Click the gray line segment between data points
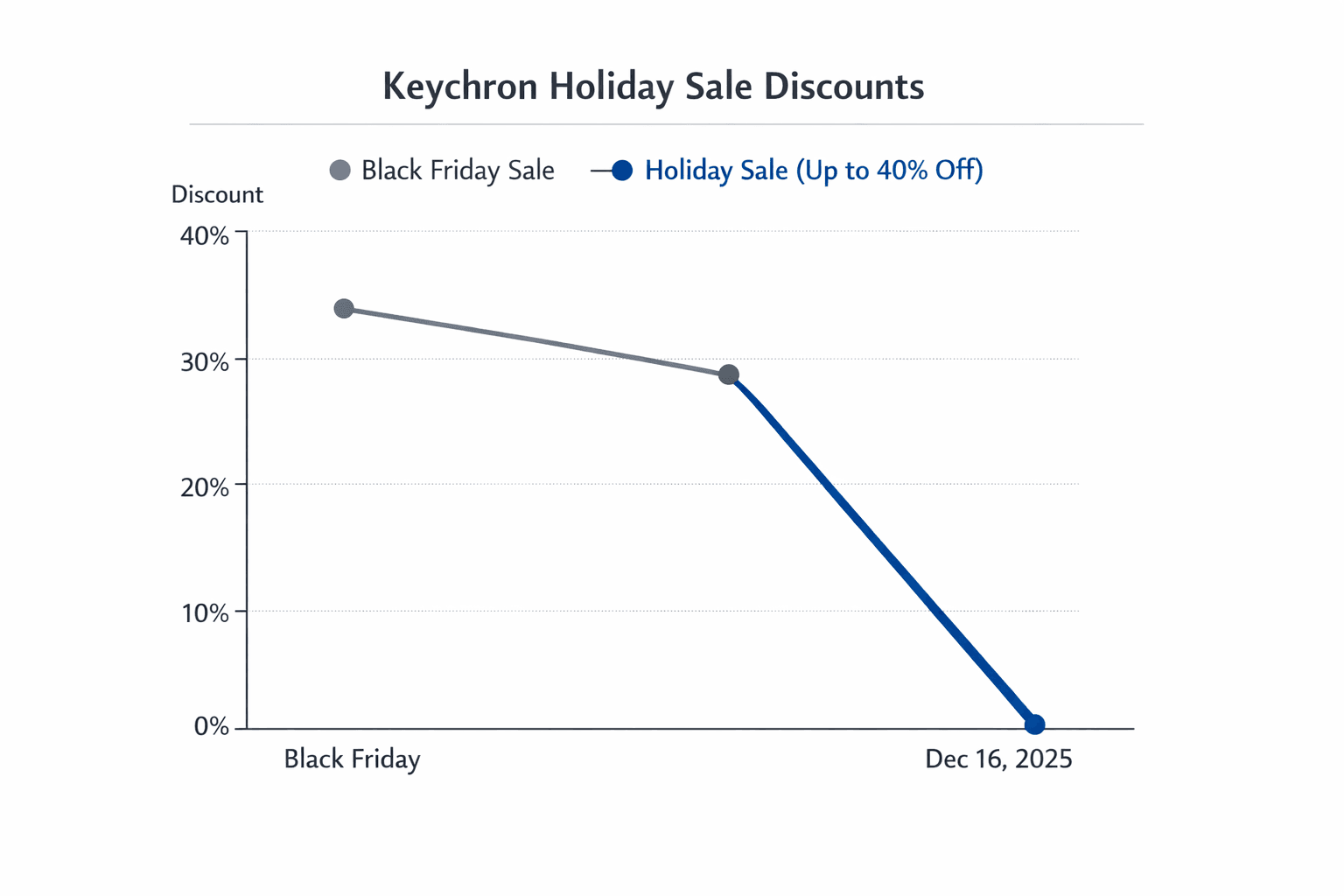Image resolution: width=1344 pixels, height=896 pixels. tap(535, 342)
